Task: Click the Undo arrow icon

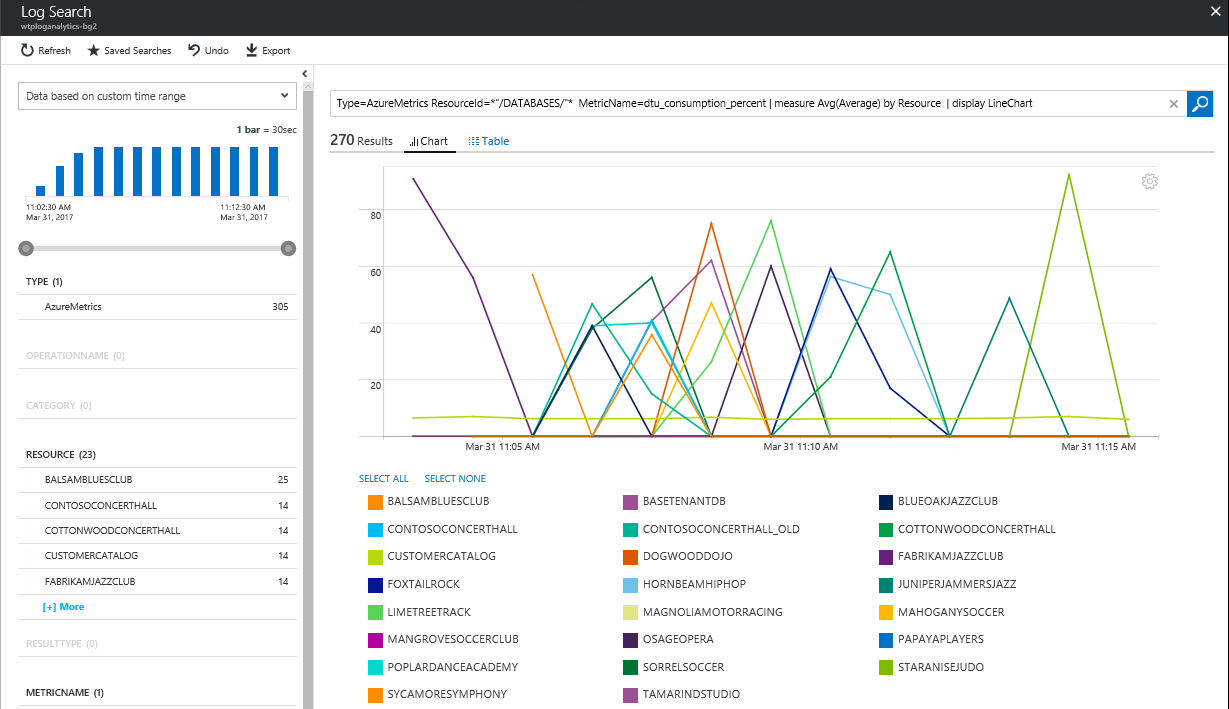Action: click(194, 50)
